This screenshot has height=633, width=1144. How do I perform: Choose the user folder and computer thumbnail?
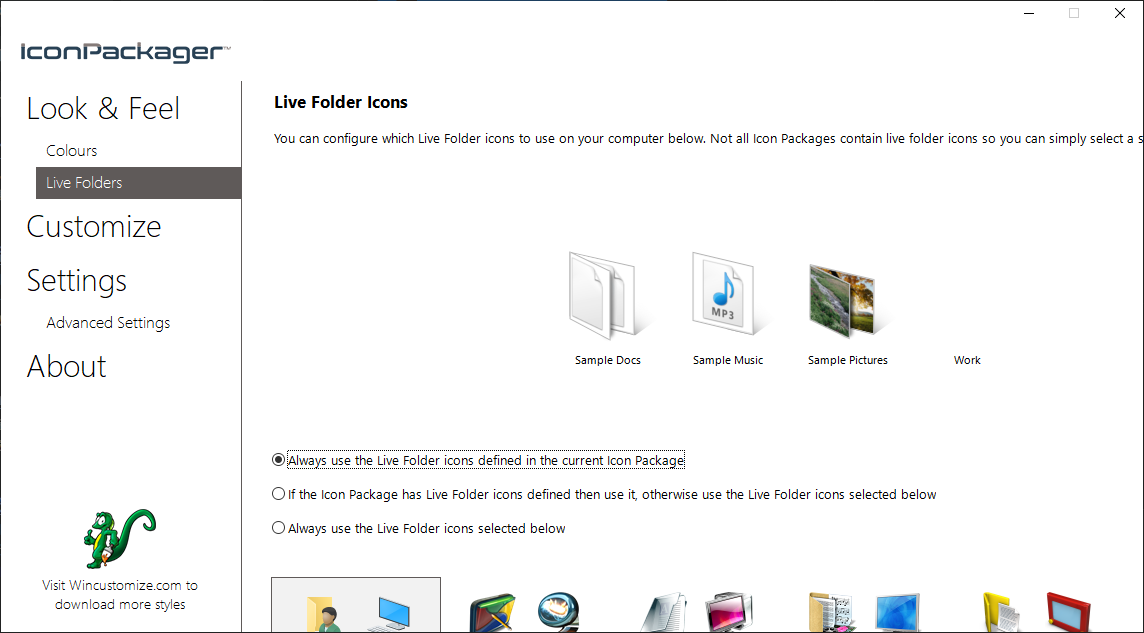point(356,608)
